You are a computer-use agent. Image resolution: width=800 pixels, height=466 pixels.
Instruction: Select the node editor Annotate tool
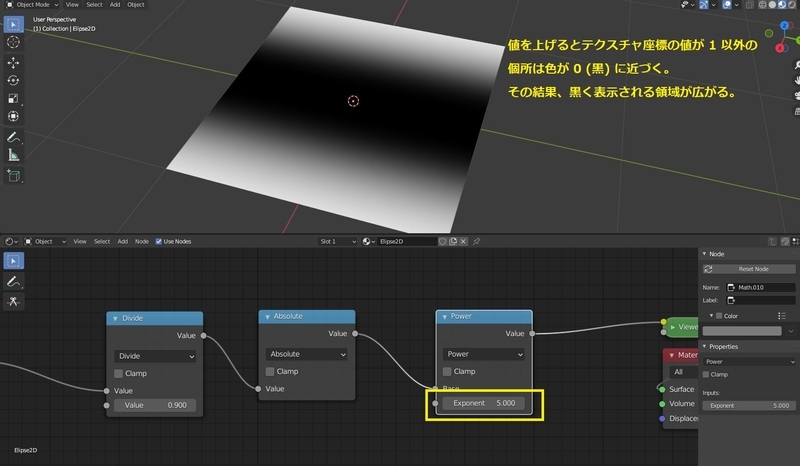tap(13, 281)
